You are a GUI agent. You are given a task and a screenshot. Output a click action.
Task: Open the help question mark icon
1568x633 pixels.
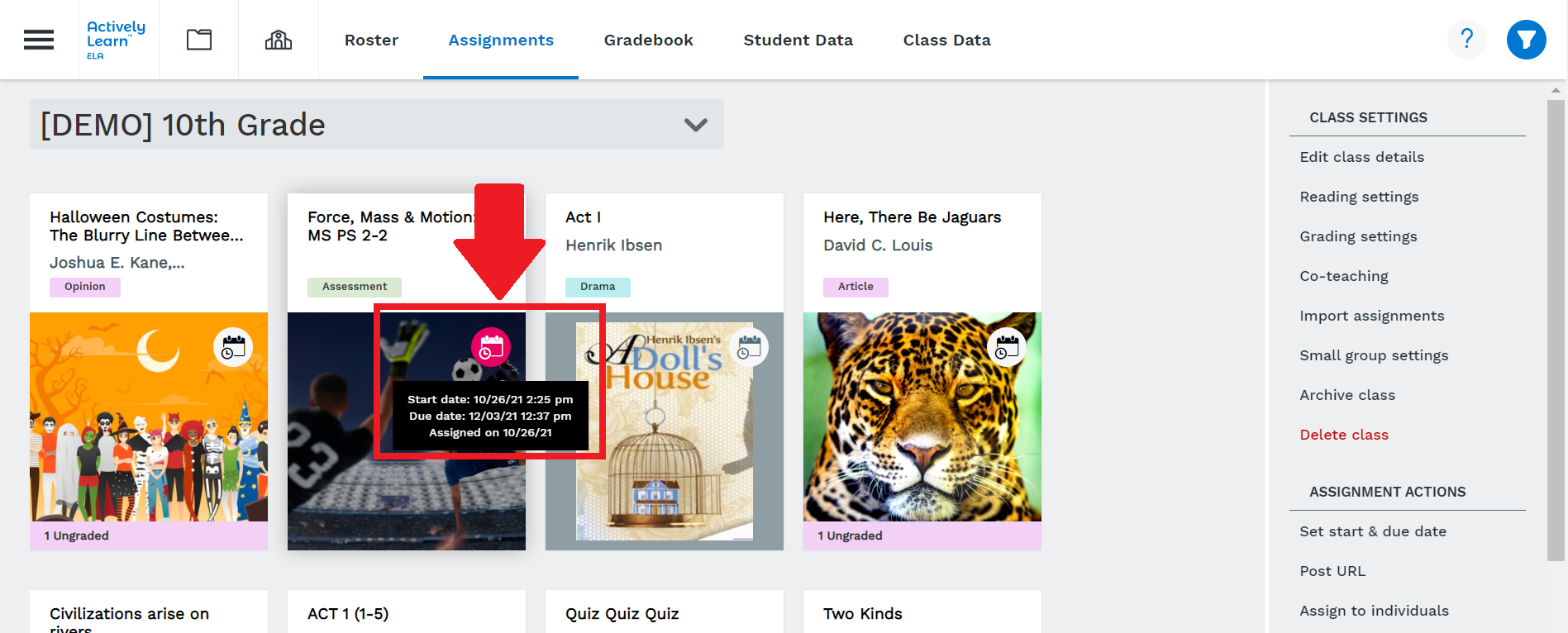pos(1466,40)
